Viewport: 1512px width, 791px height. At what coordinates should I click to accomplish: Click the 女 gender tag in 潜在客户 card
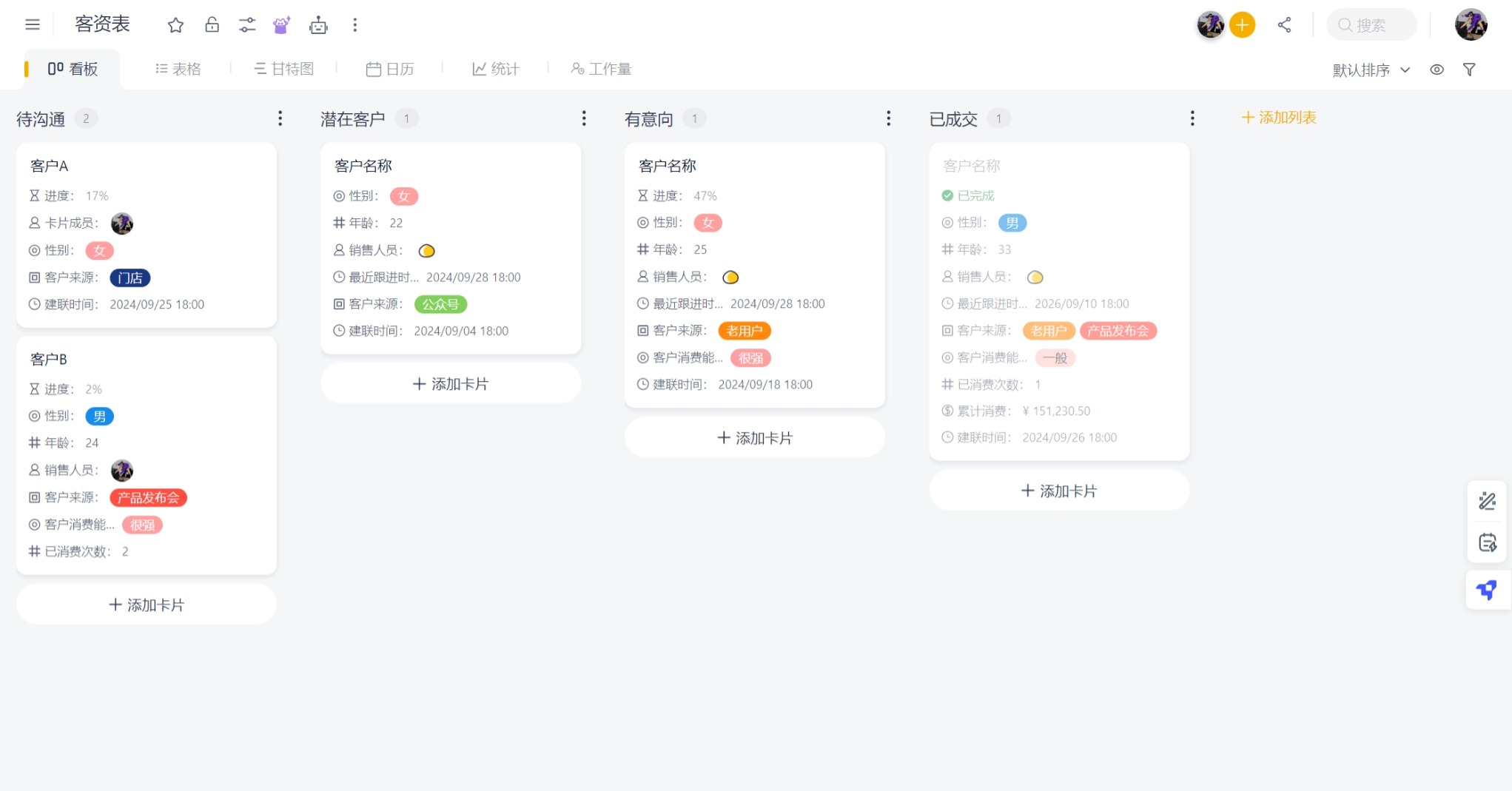point(404,196)
